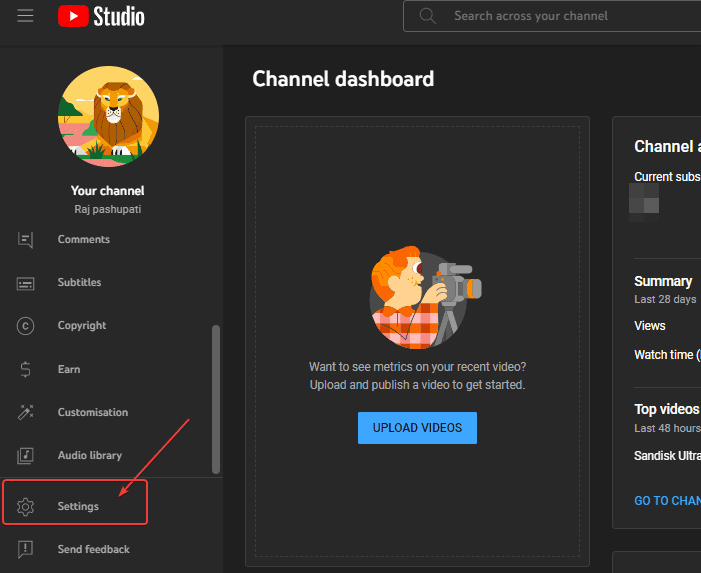Click the search magnifier icon
This screenshot has width=701, height=573.
pos(427,16)
